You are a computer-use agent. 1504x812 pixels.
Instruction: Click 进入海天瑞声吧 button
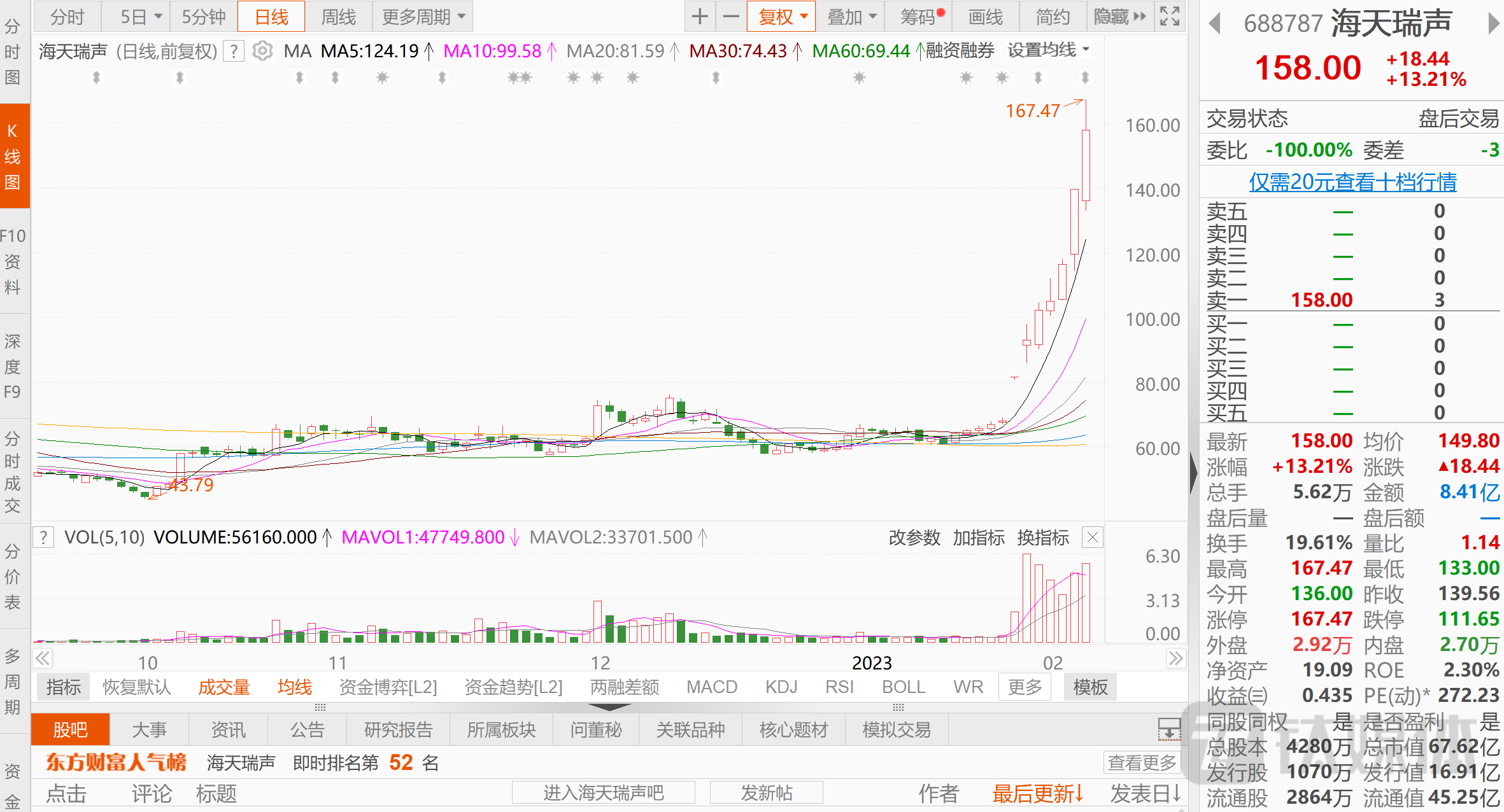coord(603,793)
